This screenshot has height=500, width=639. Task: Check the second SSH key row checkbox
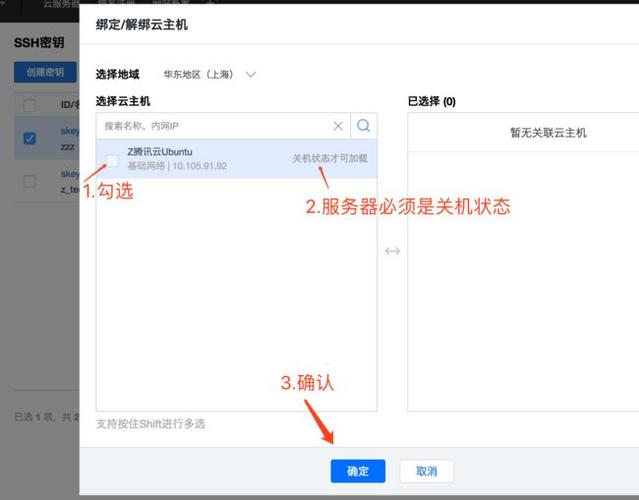(x=29, y=181)
